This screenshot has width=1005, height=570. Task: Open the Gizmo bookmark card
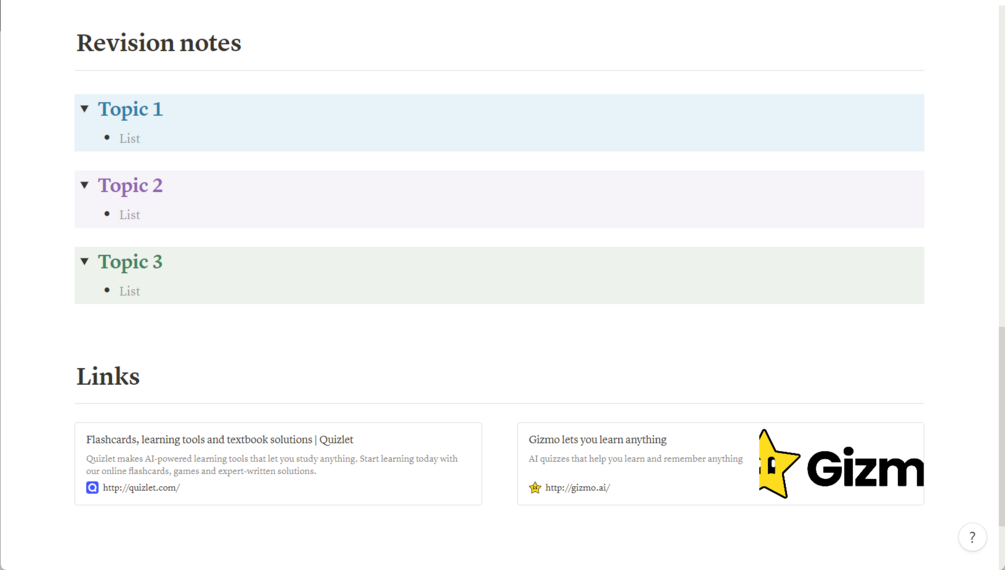pos(720,464)
